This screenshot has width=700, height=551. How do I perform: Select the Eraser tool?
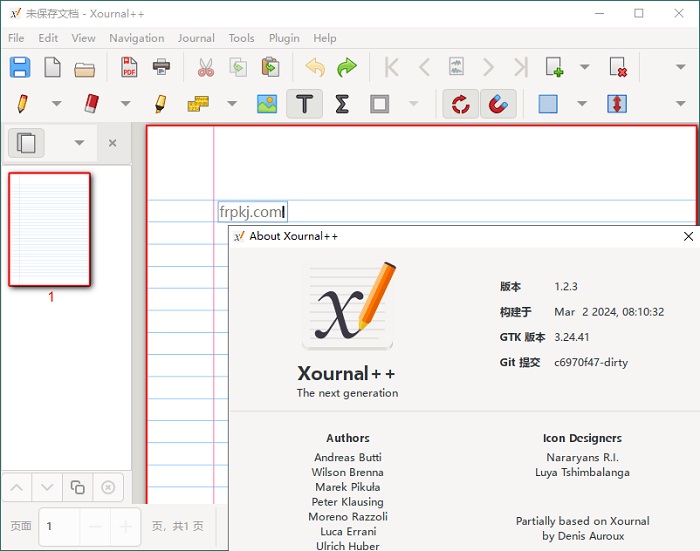(92, 104)
